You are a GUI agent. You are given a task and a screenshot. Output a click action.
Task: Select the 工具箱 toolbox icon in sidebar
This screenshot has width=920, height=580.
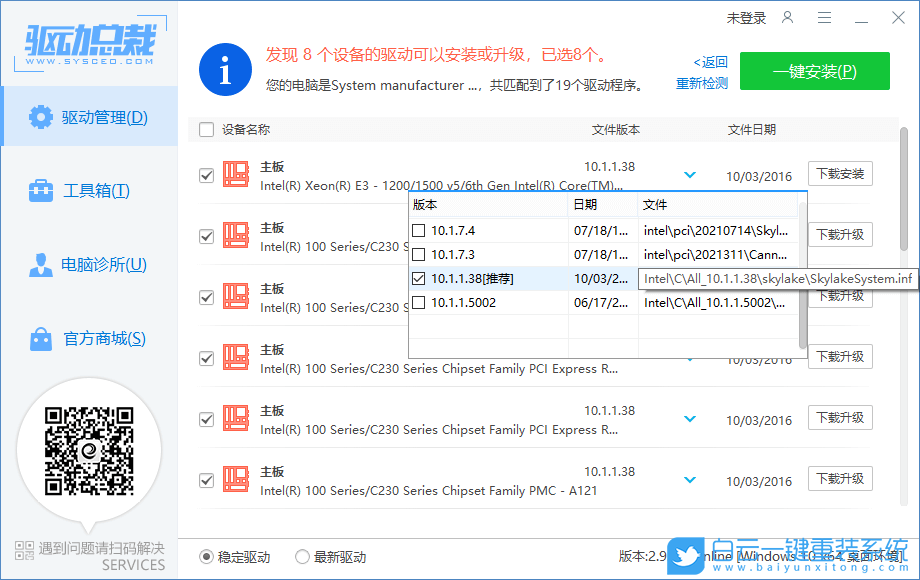tap(40, 188)
